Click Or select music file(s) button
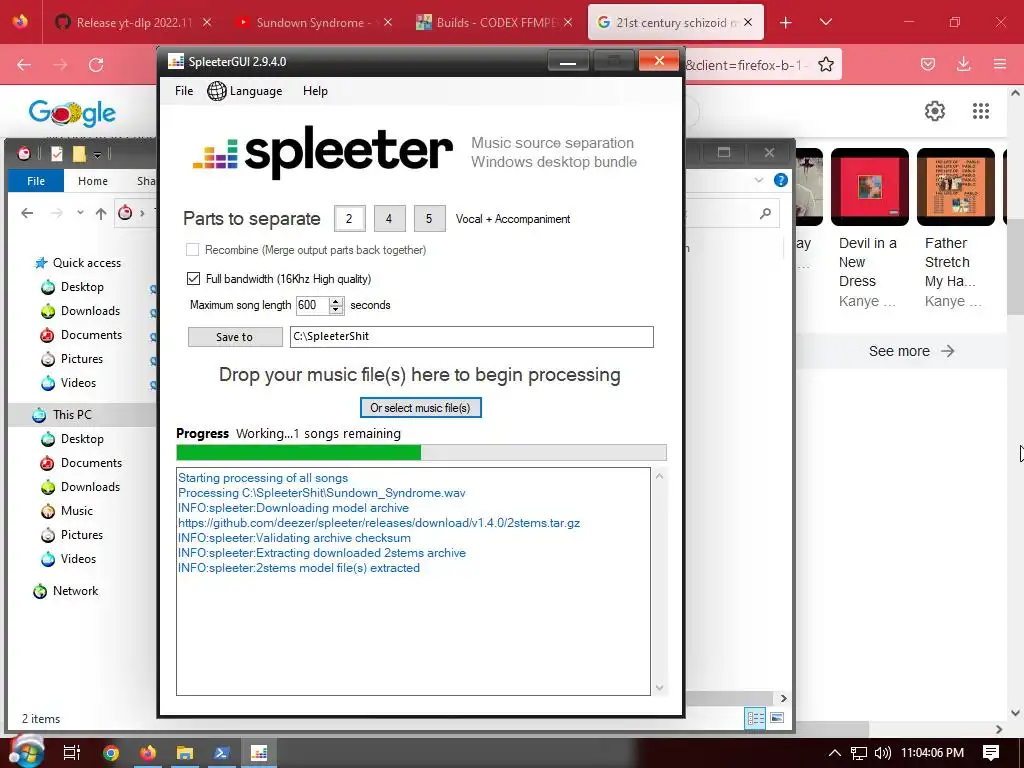This screenshot has height=768, width=1024. [421, 408]
